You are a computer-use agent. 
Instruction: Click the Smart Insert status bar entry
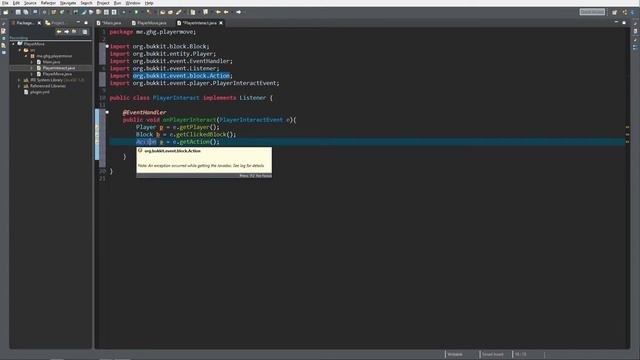point(493,354)
